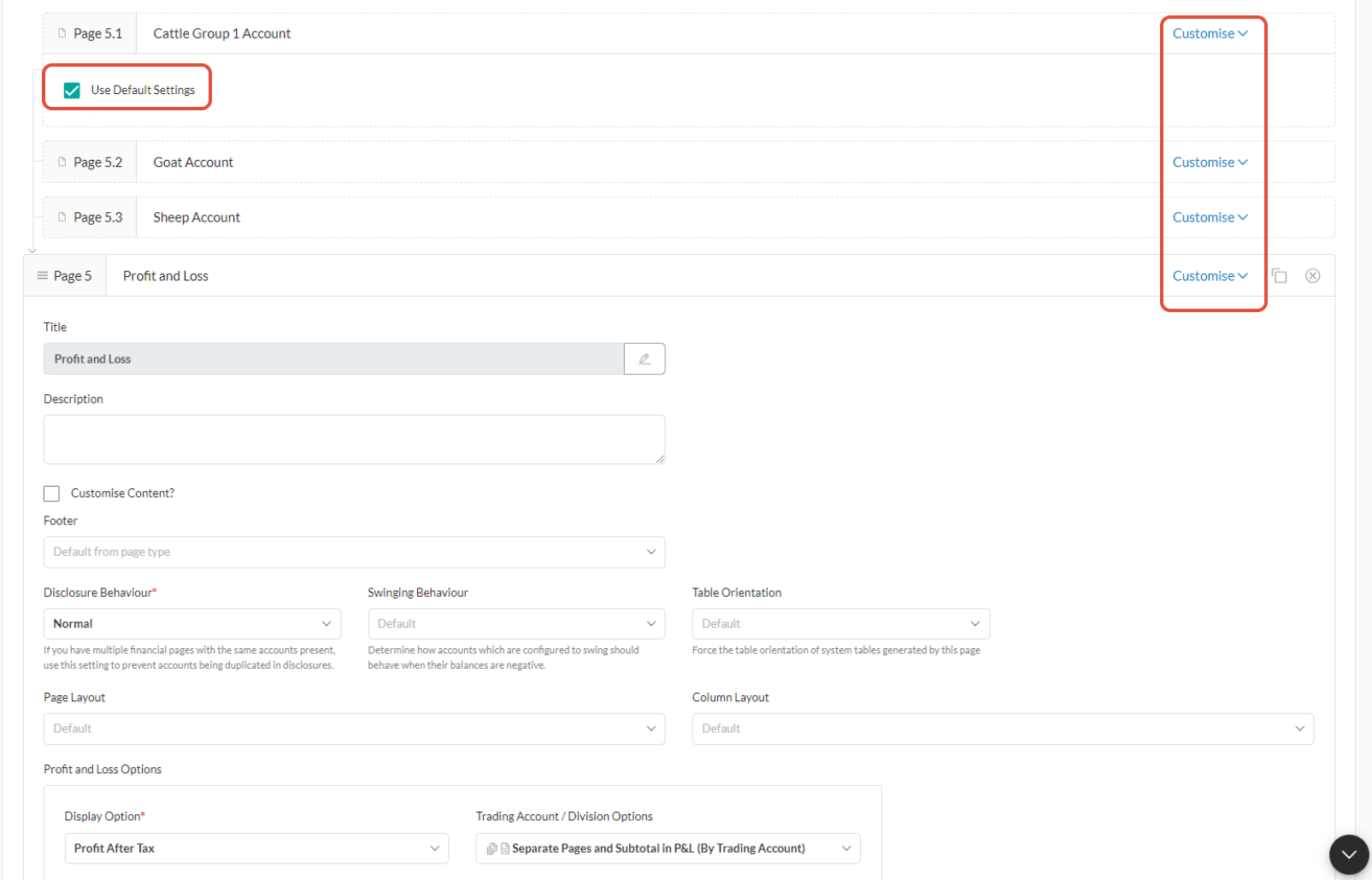Screen dimensions: 1372x880
Task: Expand Customise for Goat Account
Action: pyautogui.click(x=1210, y=162)
